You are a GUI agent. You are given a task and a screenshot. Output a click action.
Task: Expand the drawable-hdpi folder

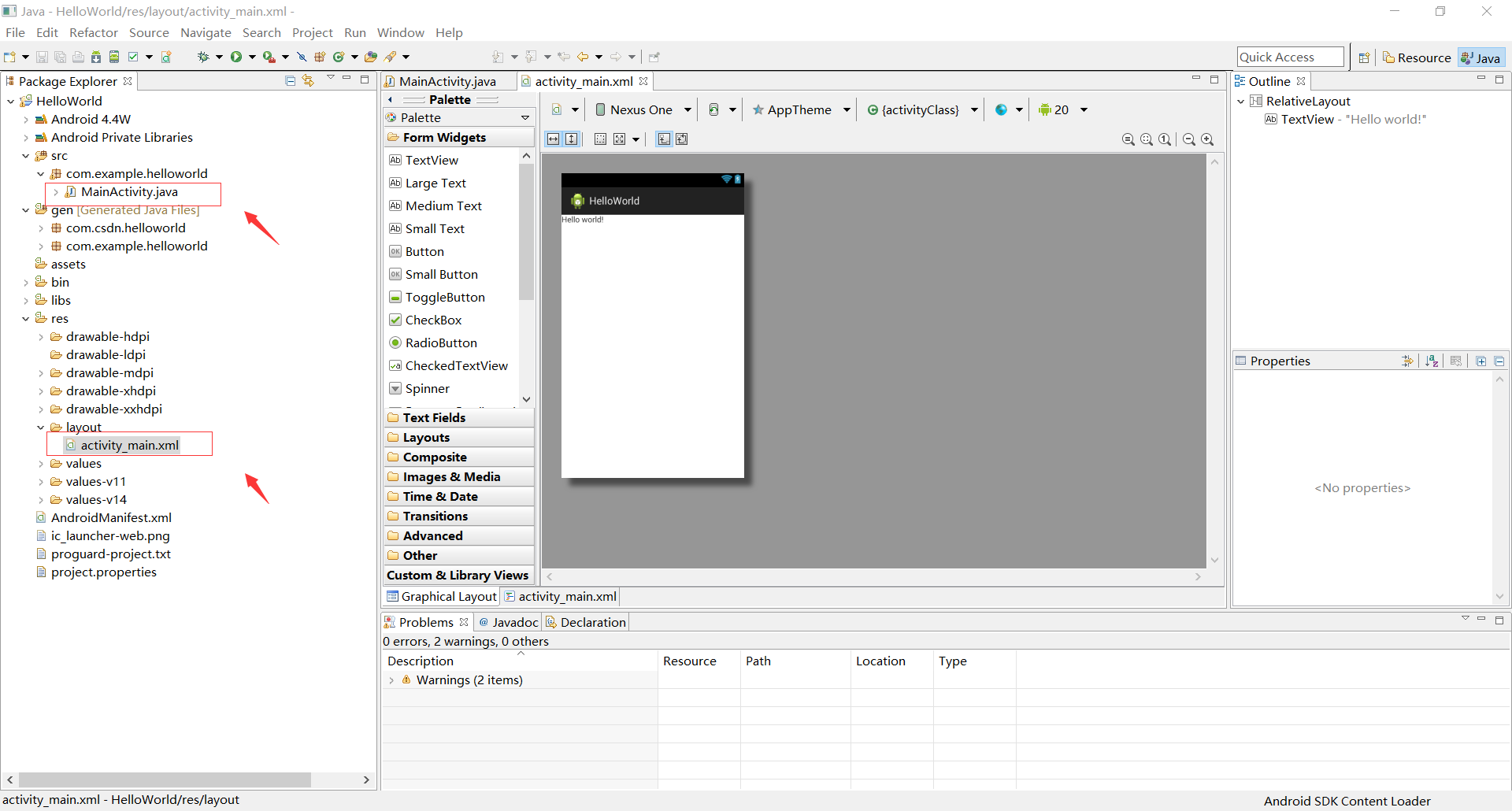point(41,337)
